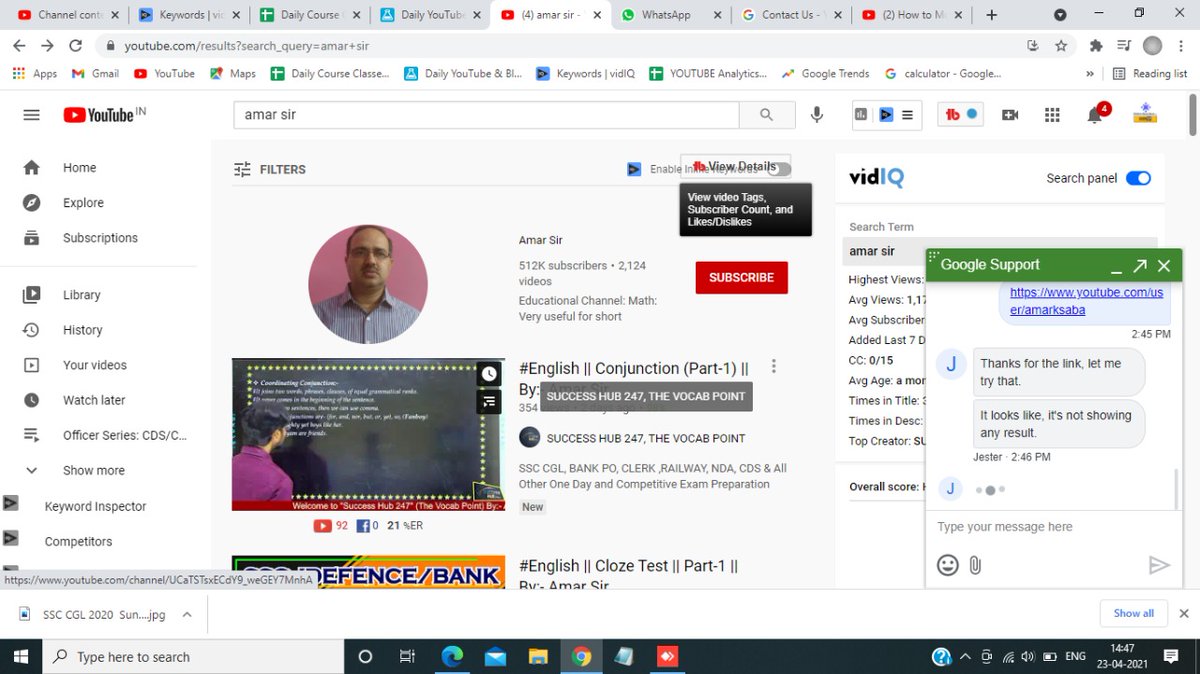Open the SUCCESS HUB 247 channel link
This screenshot has width=1200, height=674.
click(646, 438)
